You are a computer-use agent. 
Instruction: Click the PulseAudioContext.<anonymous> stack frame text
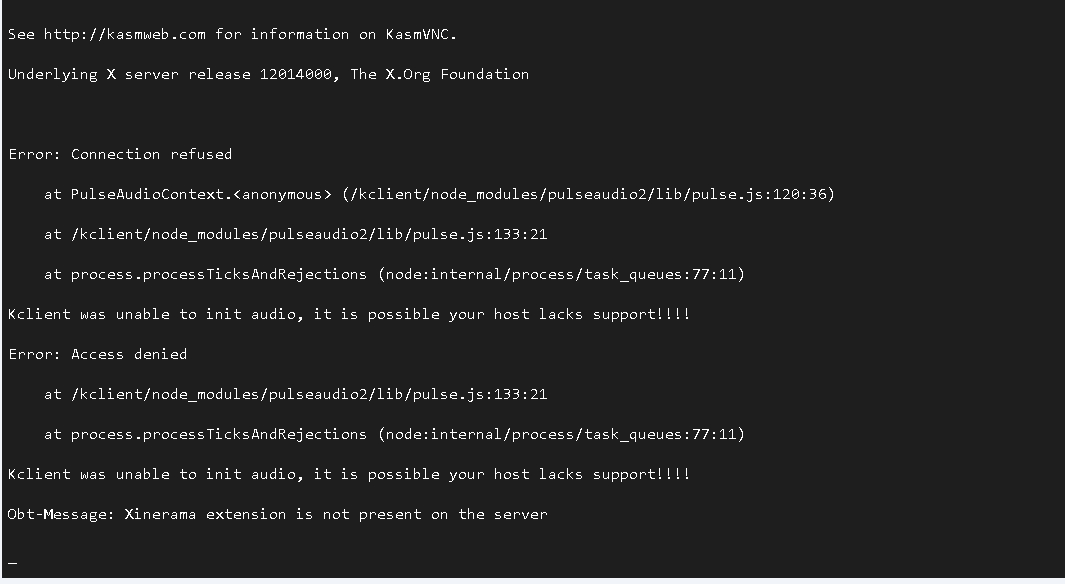201,195
